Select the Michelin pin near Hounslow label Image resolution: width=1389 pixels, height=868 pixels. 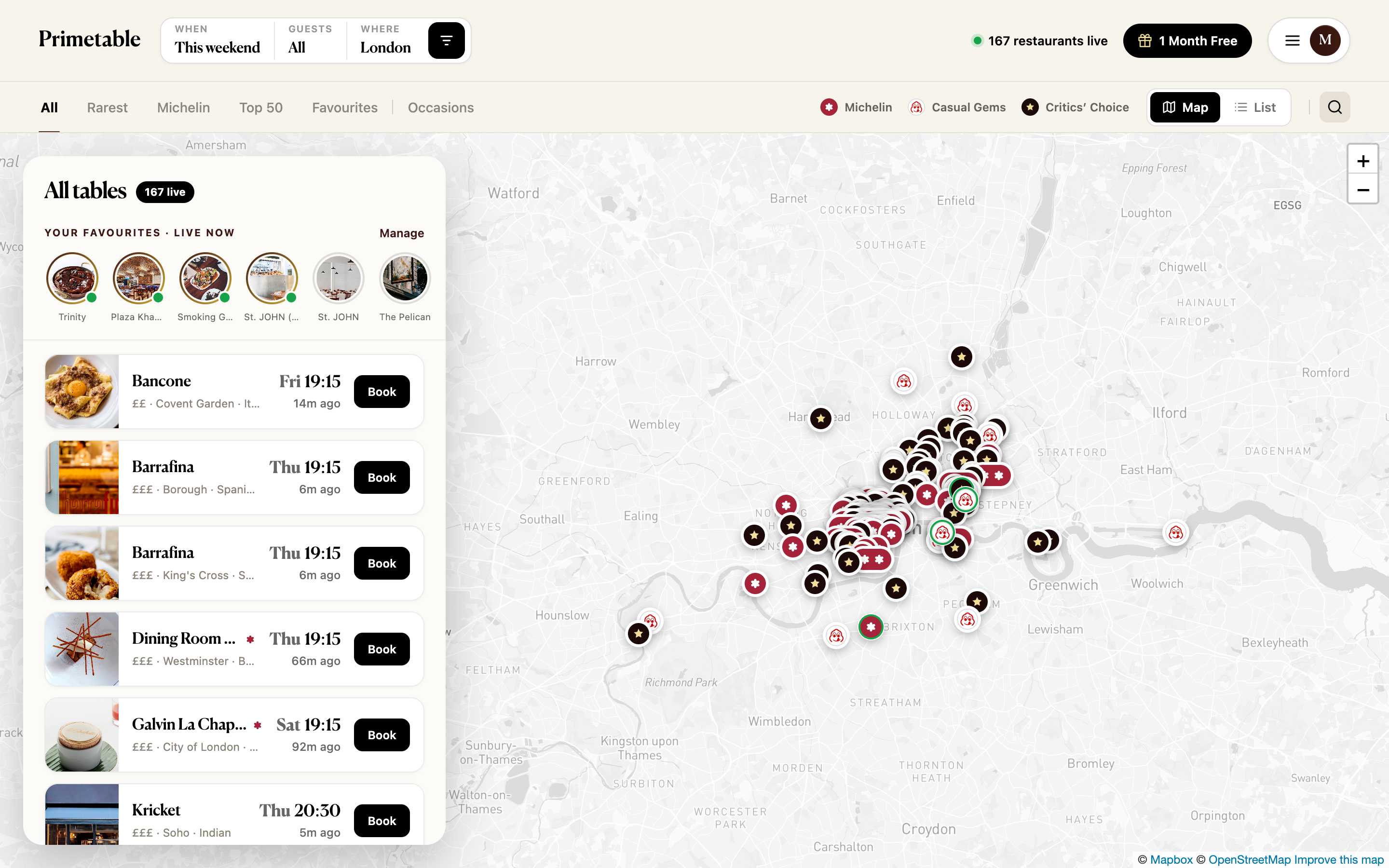(x=755, y=584)
